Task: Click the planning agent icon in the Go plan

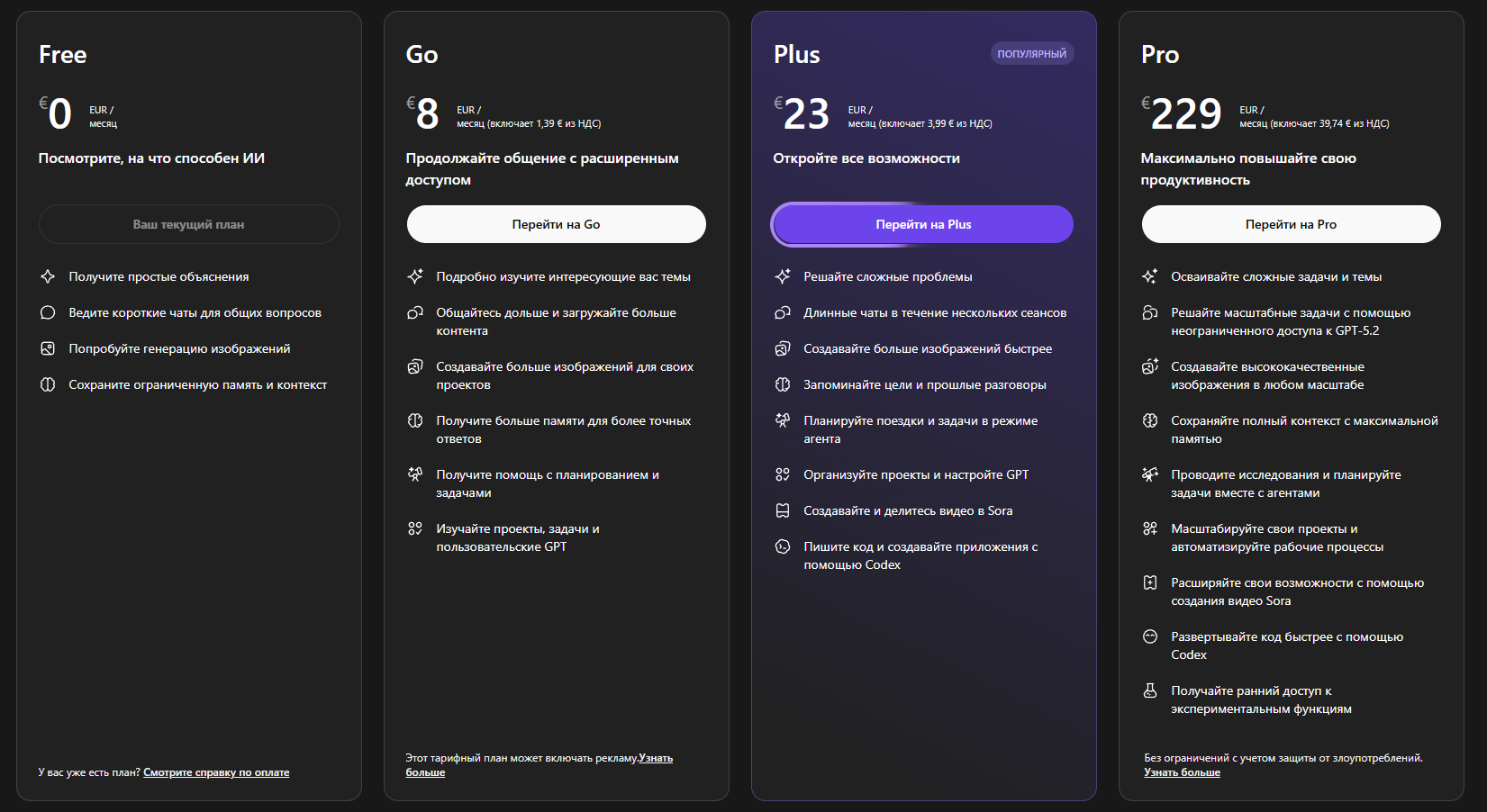Action: point(415,474)
